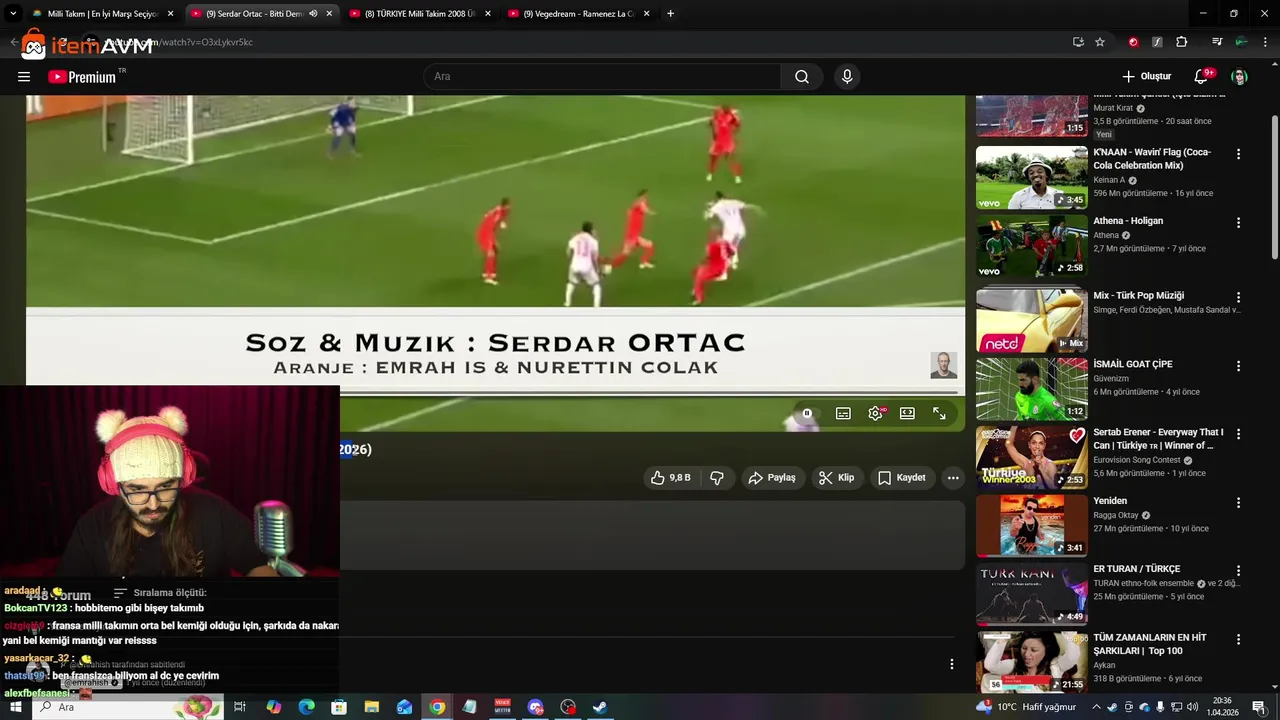This screenshot has height=720, width=1280.
Task: Open the Windows Start button
Action: pos(15,707)
